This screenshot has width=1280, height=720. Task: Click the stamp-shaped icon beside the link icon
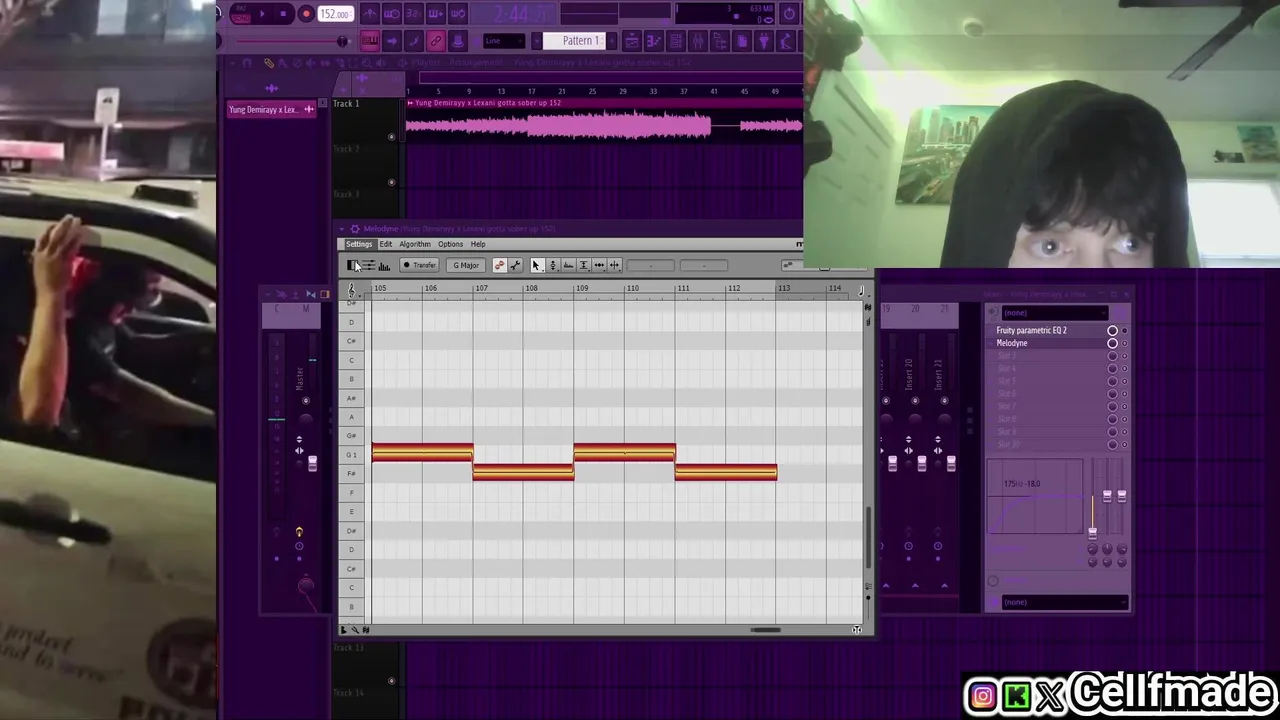tap(458, 41)
